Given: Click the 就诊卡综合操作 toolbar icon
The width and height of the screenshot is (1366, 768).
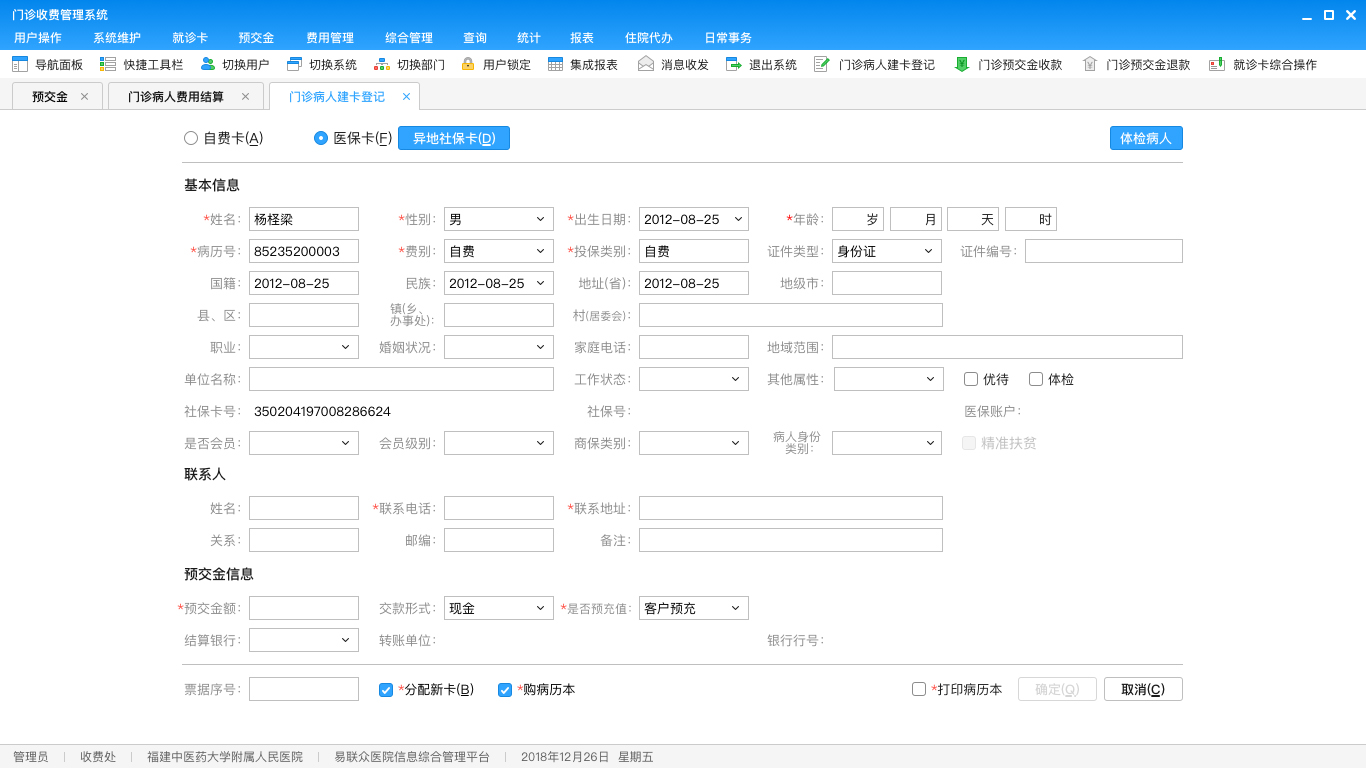Looking at the screenshot, I should point(1217,64).
